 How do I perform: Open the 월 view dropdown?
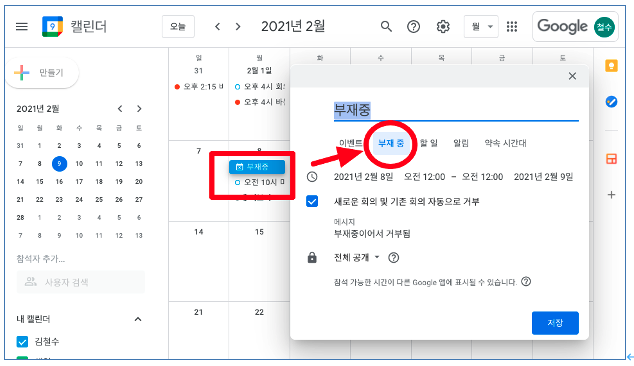pyautogui.click(x=481, y=27)
